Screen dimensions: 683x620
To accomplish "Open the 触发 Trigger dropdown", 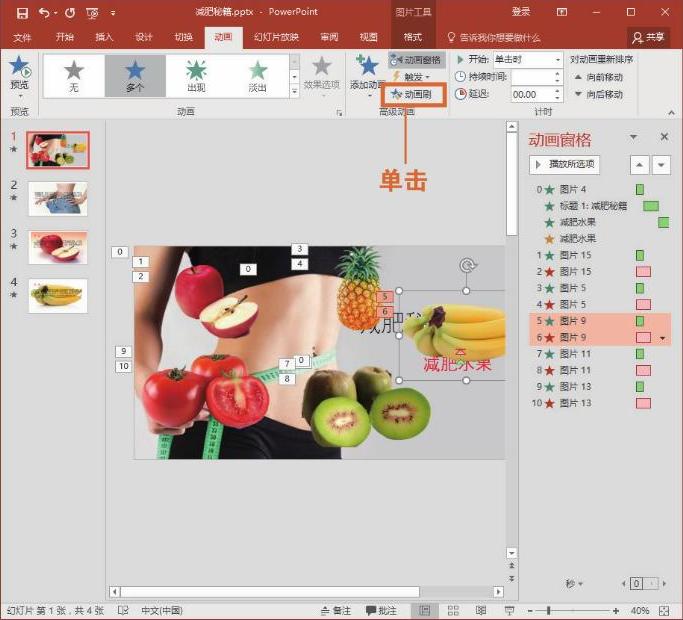I will (x=411, y=77).
